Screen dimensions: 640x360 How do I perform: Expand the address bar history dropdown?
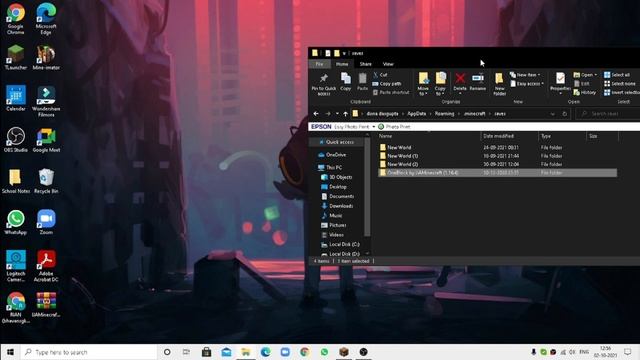click(x=552, y=114)
